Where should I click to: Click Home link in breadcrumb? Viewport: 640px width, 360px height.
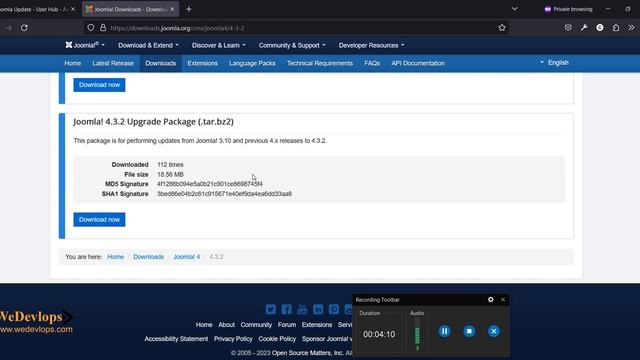tap(116, 257)
